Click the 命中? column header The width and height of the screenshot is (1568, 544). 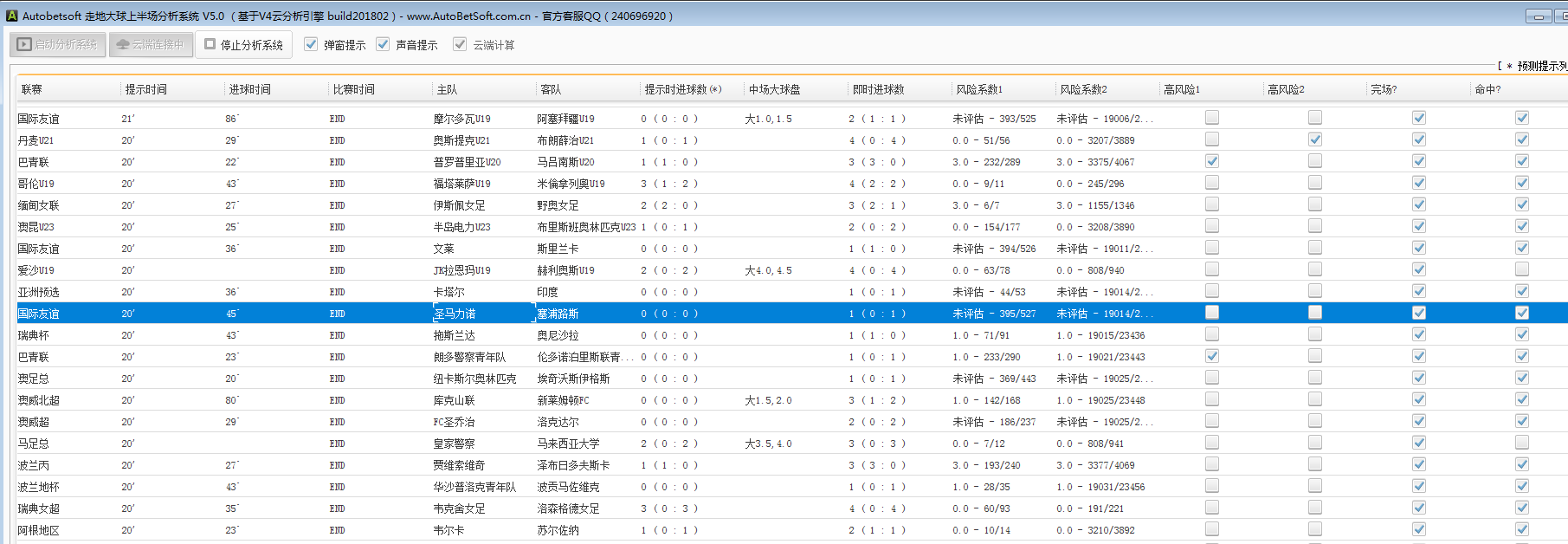[1487, 89]
